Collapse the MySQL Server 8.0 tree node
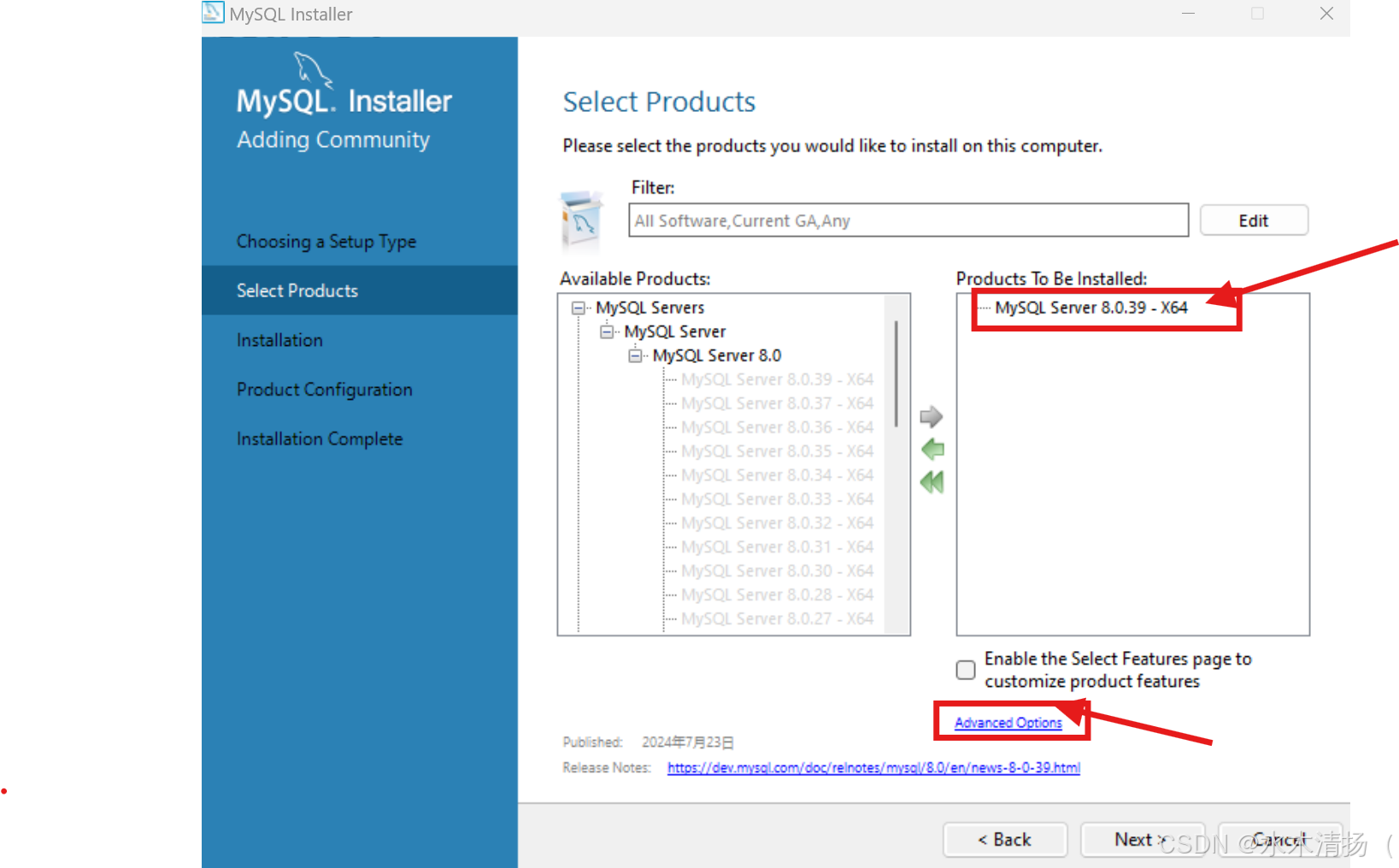 (x=635, y=355)
